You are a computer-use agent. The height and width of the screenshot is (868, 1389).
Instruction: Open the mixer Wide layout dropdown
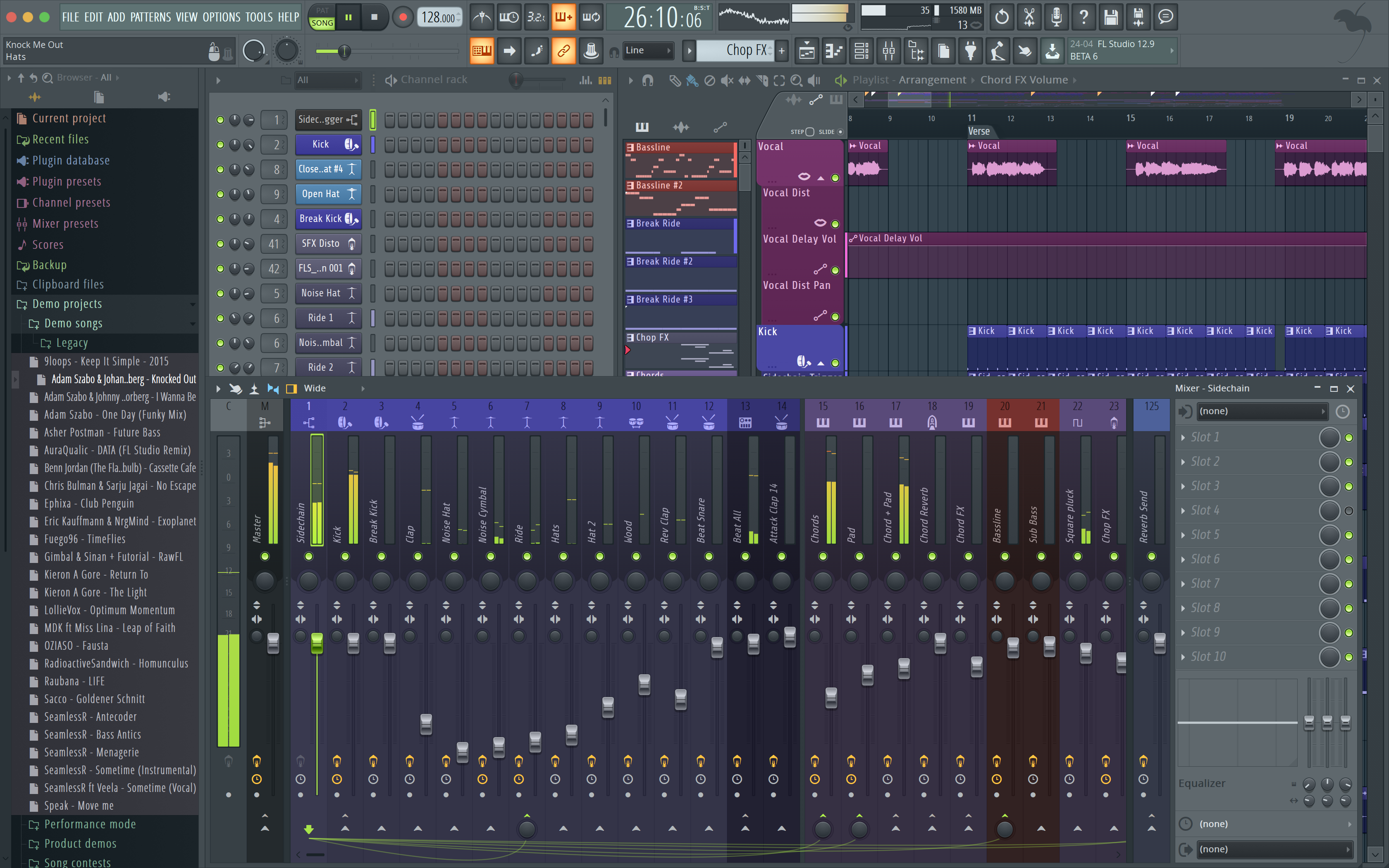pyautogui.click(x=334, y=389)
